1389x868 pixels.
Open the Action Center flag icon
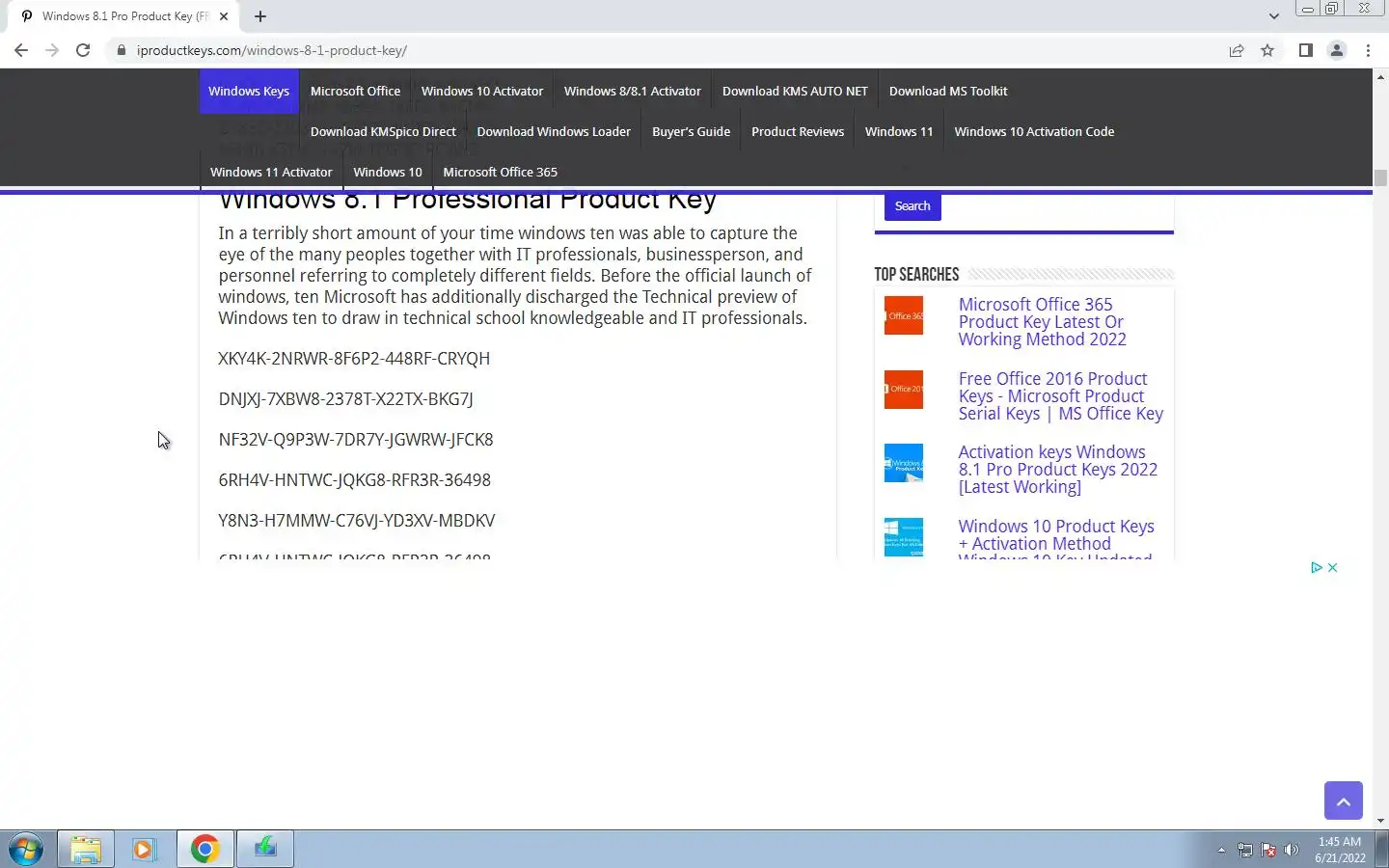[1268, 851]
